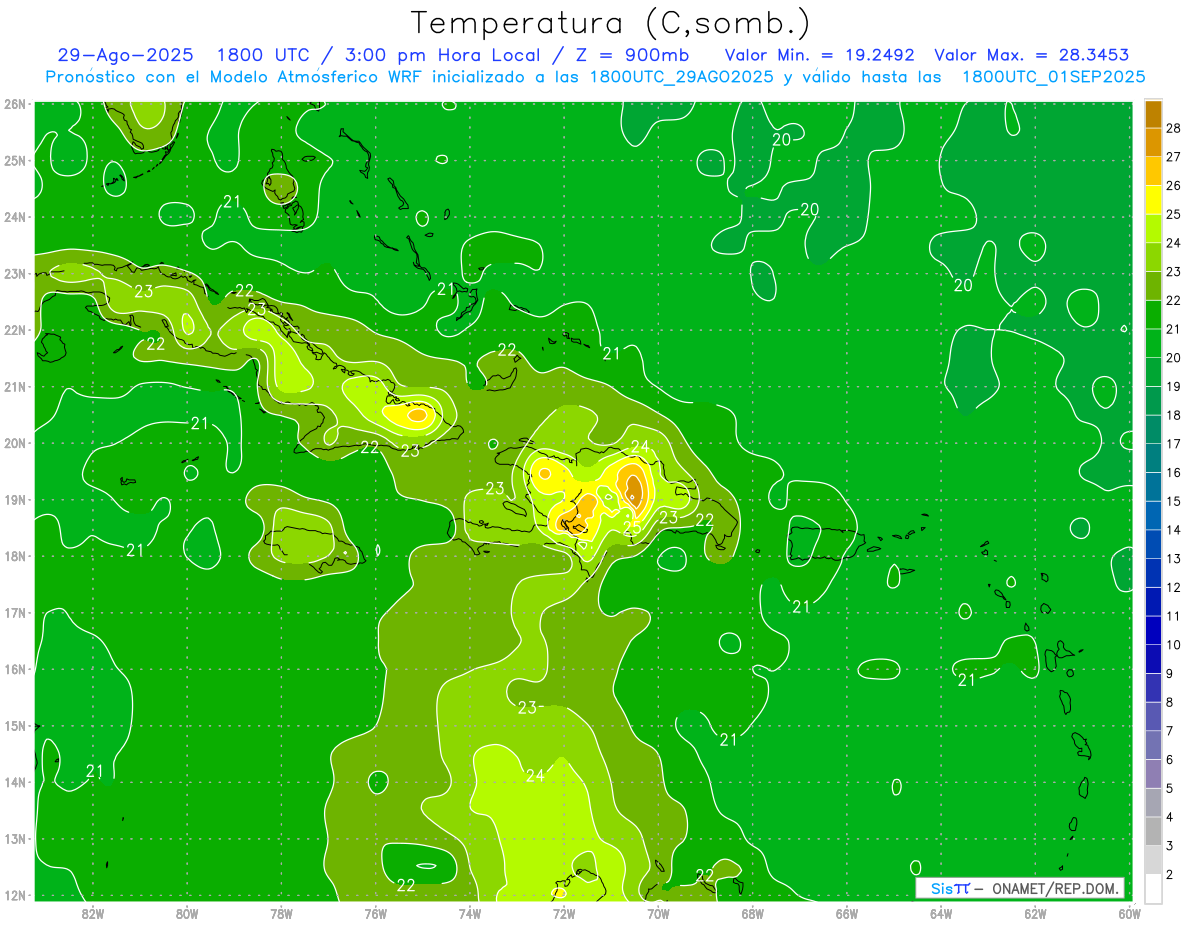
Task: Click legend value 19 on the color bar
Action: [x=1174, y=386]
